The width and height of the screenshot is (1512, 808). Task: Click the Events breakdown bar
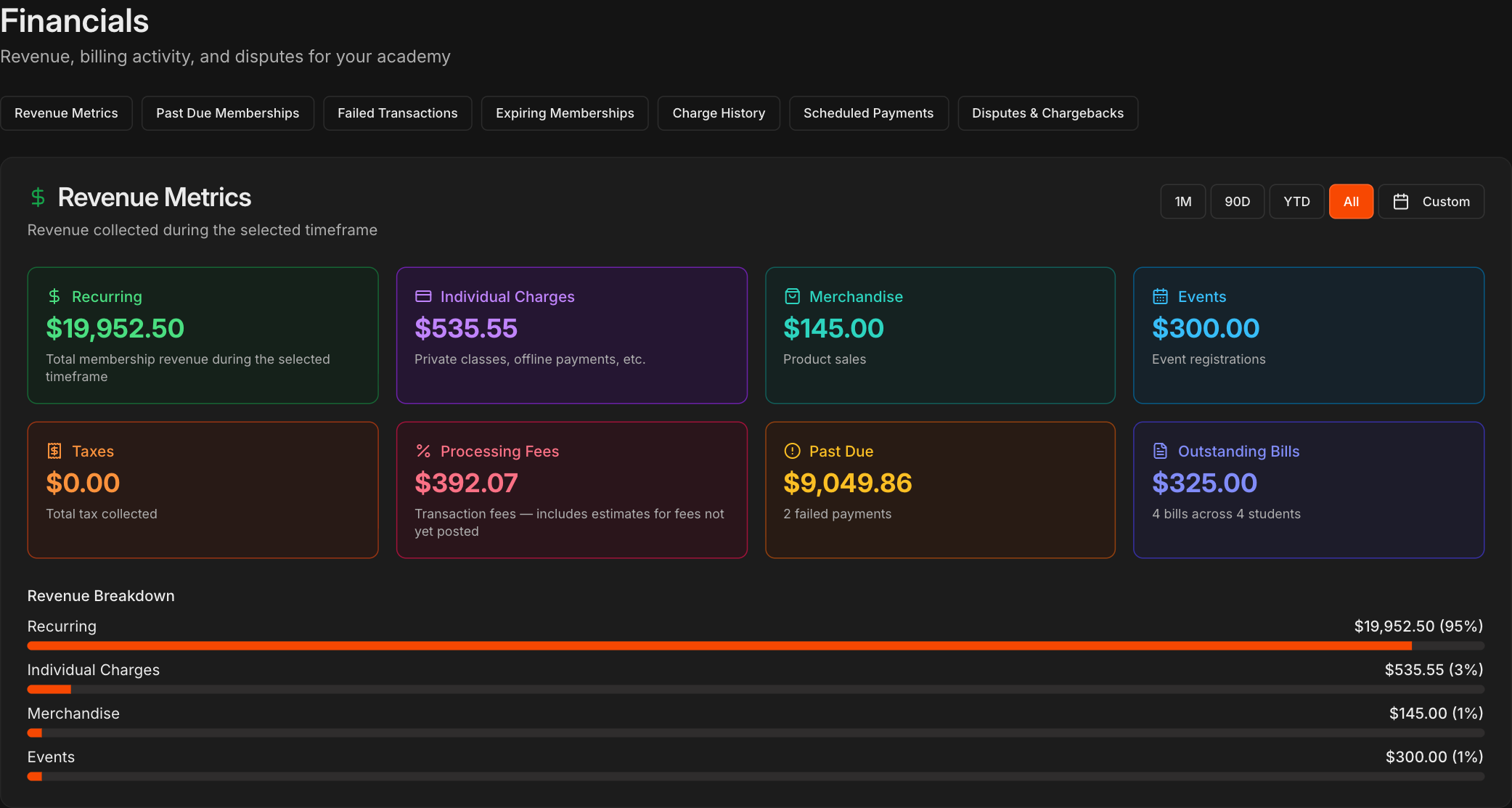pyautogui.click(x=756, y=776)
